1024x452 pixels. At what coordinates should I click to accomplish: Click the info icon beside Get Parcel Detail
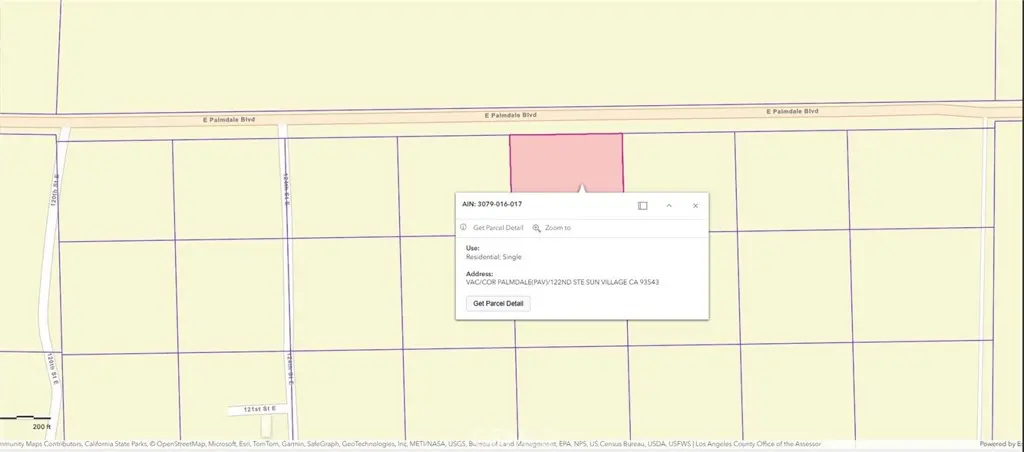pyautogui.click(x=463, y=227)
